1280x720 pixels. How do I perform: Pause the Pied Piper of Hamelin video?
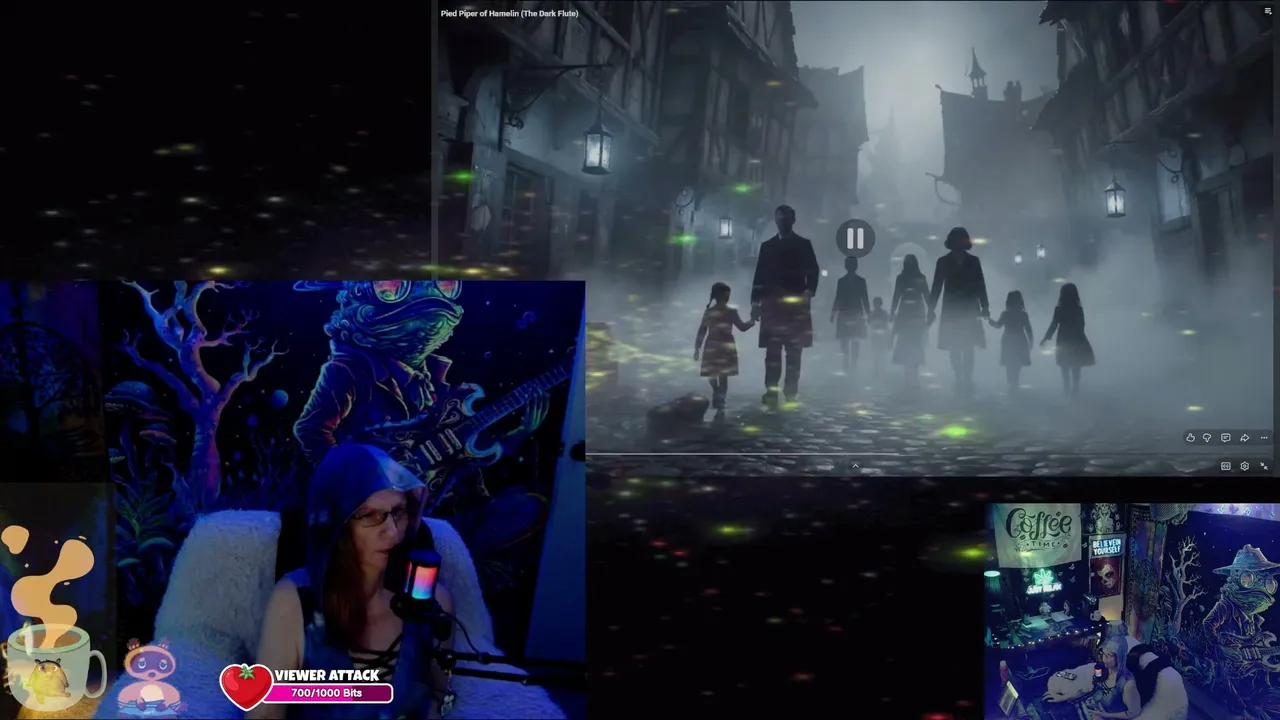tap(855, 238)
